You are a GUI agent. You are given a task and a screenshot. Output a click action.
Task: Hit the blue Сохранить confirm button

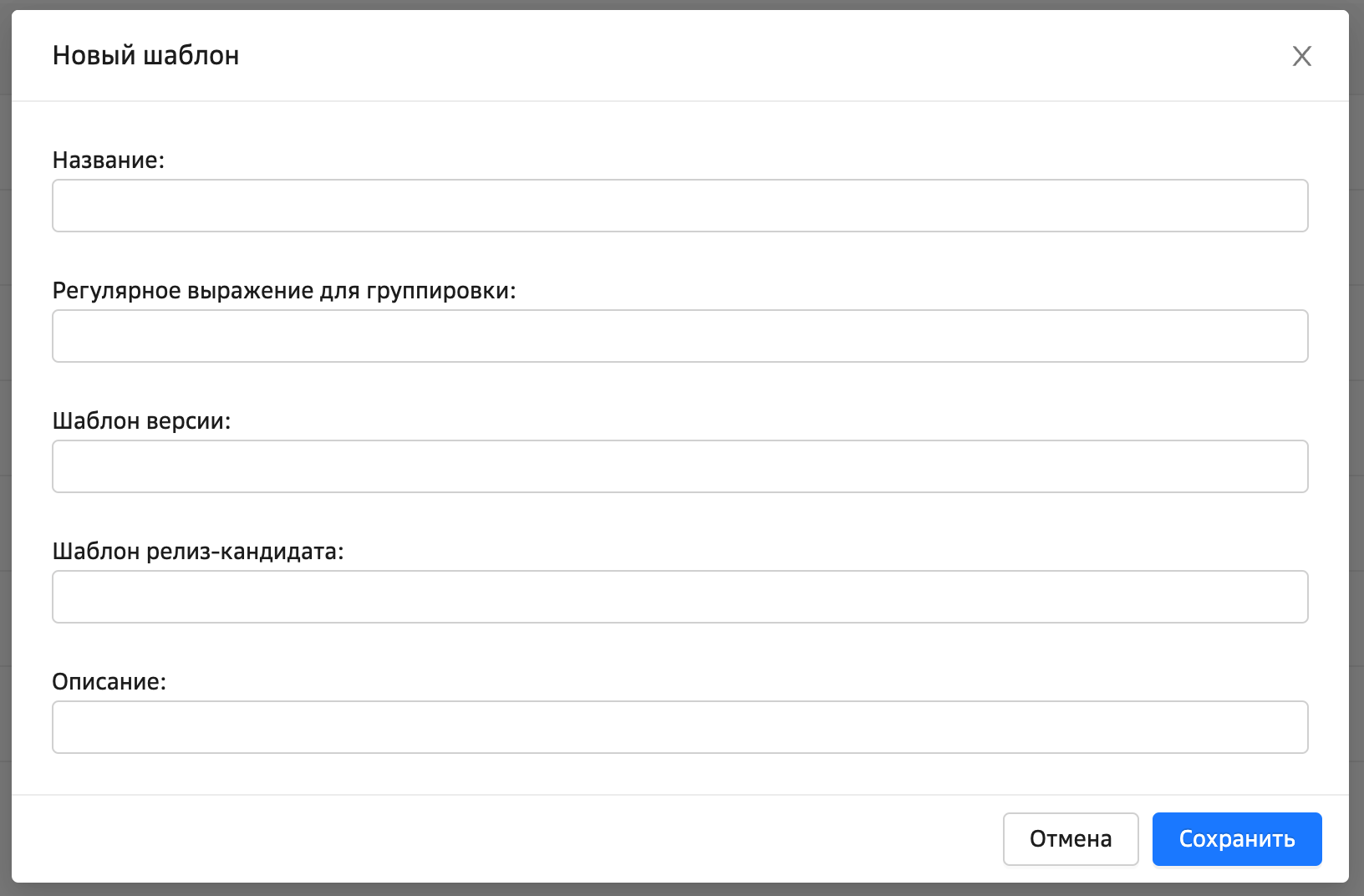coord(1236,838)
